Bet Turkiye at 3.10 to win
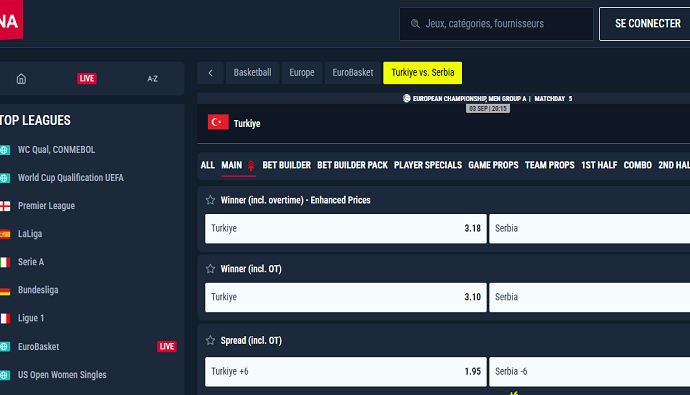The width and height of the screenshot is (690, 395). point(346,297)
